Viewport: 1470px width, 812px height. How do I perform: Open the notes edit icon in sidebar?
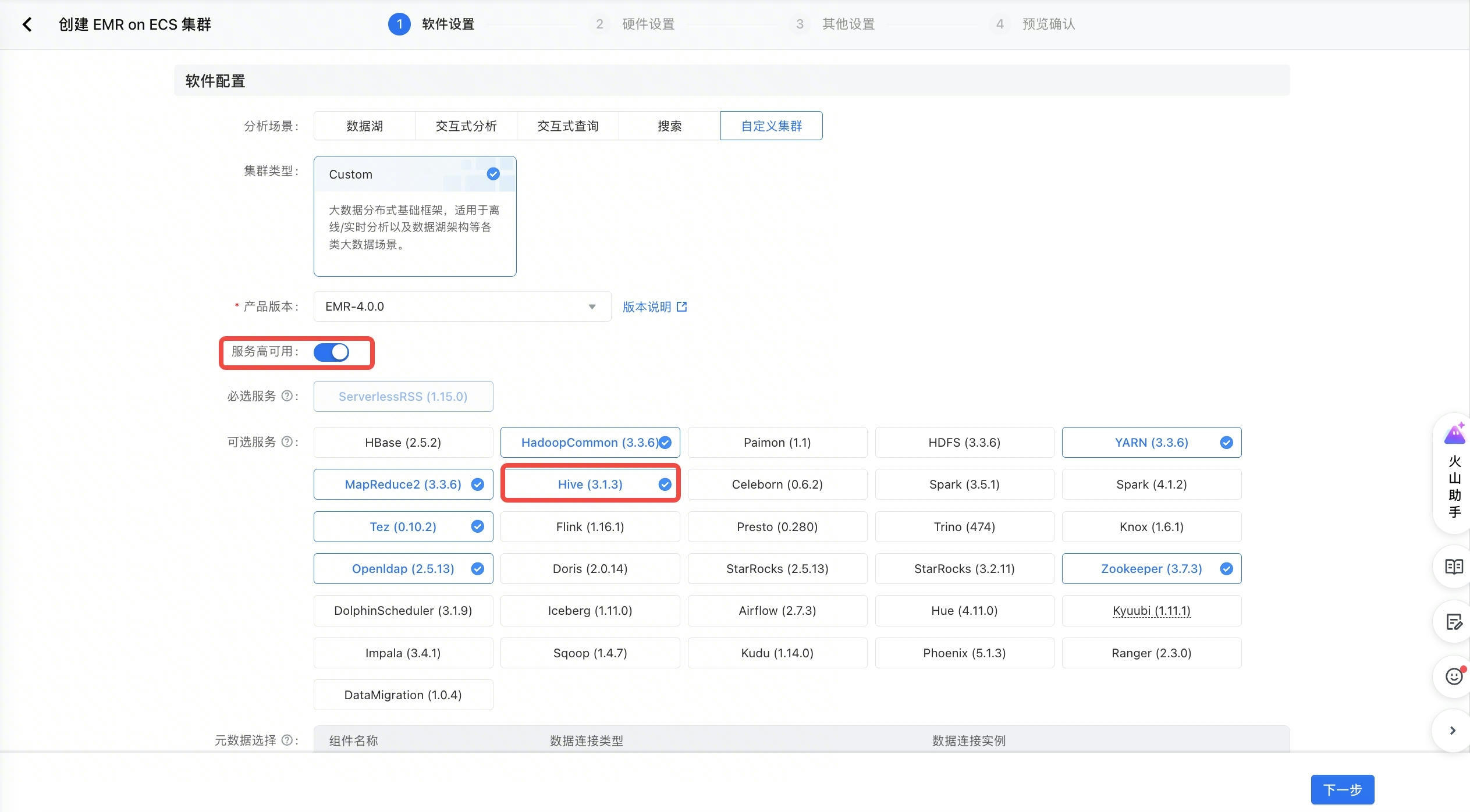point(1454,622)
